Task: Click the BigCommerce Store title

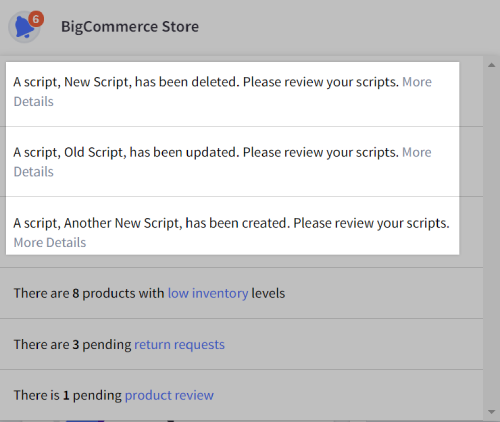Action: tap(130, 27)
